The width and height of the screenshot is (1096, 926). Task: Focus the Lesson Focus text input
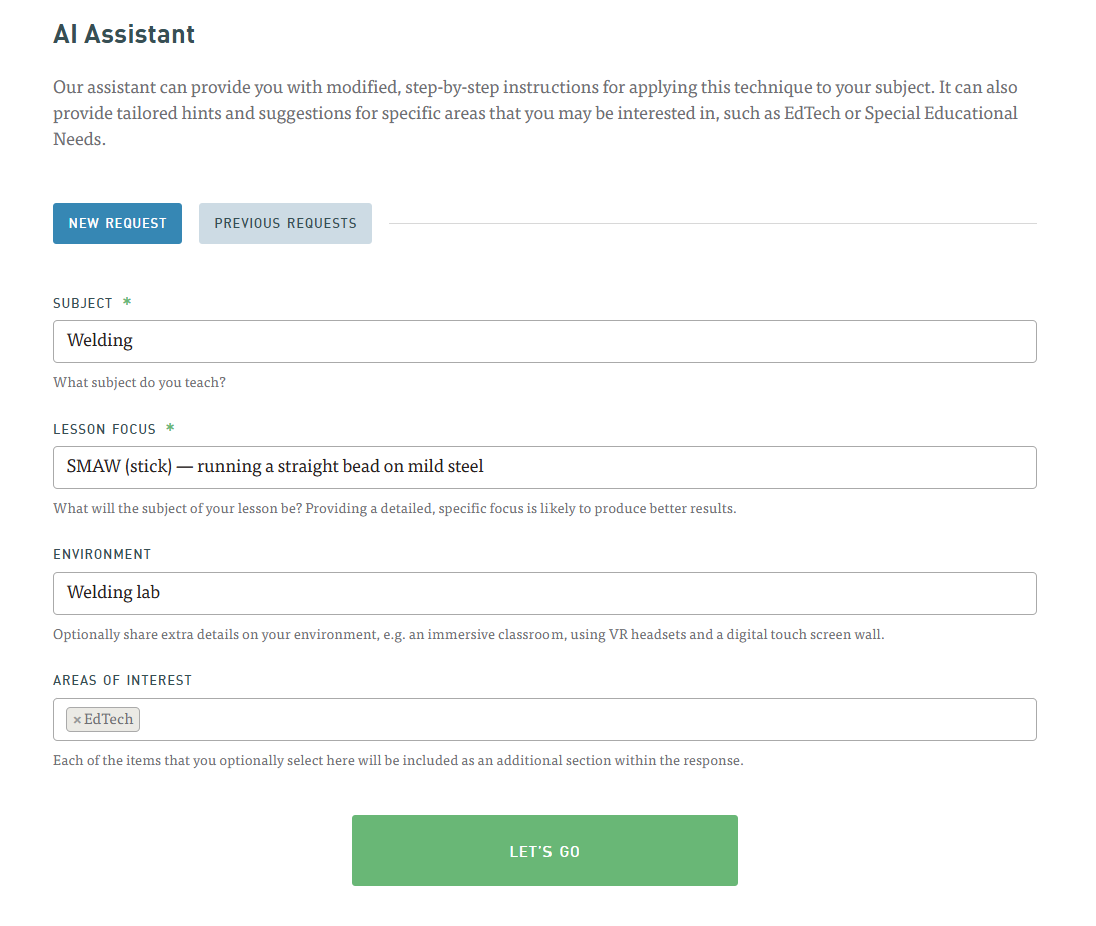544,467
